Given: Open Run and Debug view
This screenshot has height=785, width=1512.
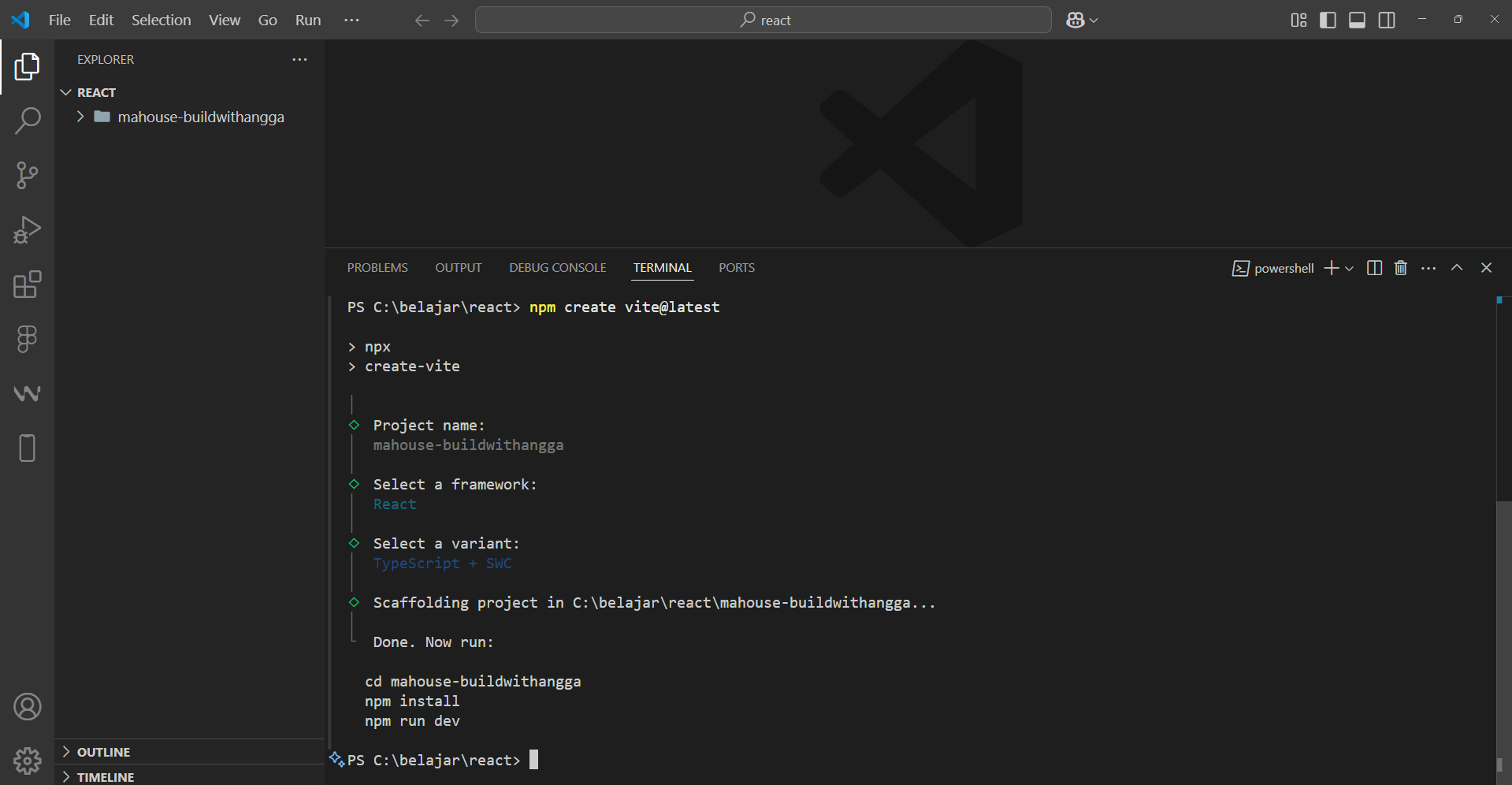Looking at the screenshot, I should 27,229.
